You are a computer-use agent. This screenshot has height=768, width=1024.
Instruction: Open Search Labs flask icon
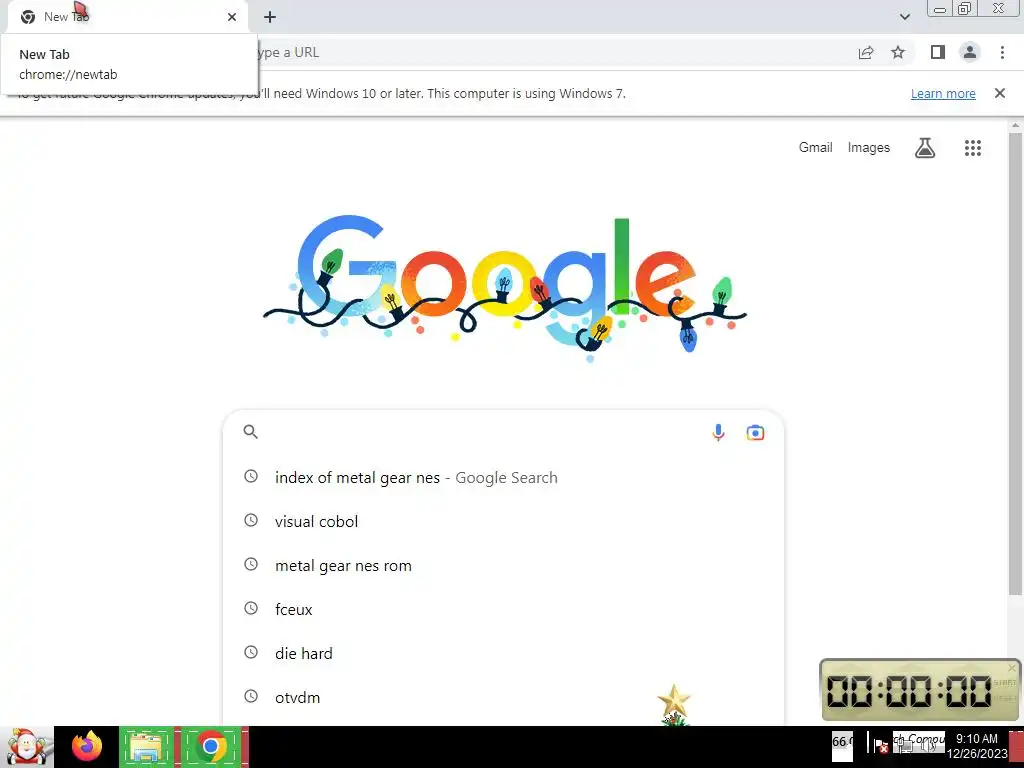[x=925, y=148]
